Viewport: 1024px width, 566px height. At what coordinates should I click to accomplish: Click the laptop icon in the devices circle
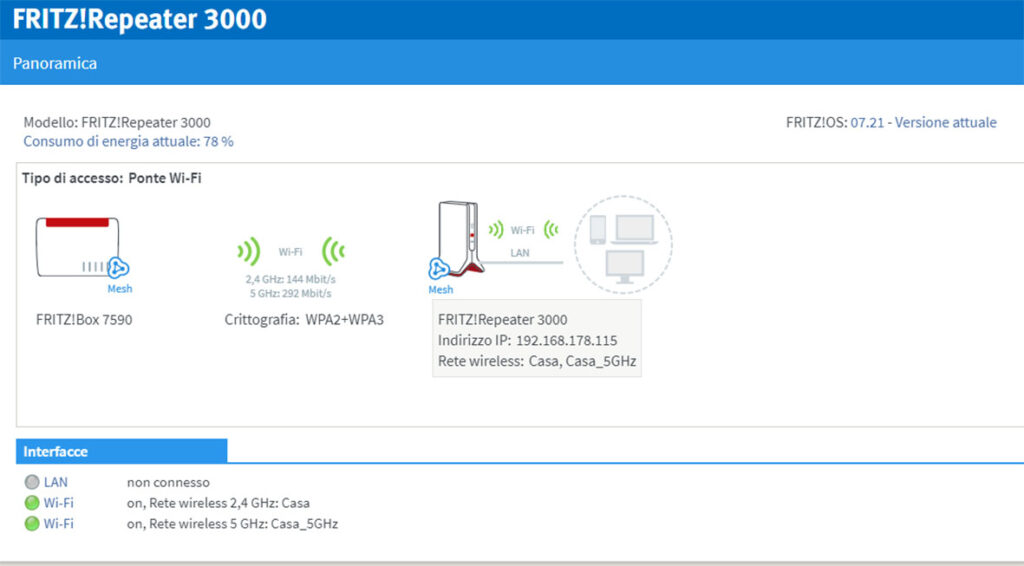(634, 229)
